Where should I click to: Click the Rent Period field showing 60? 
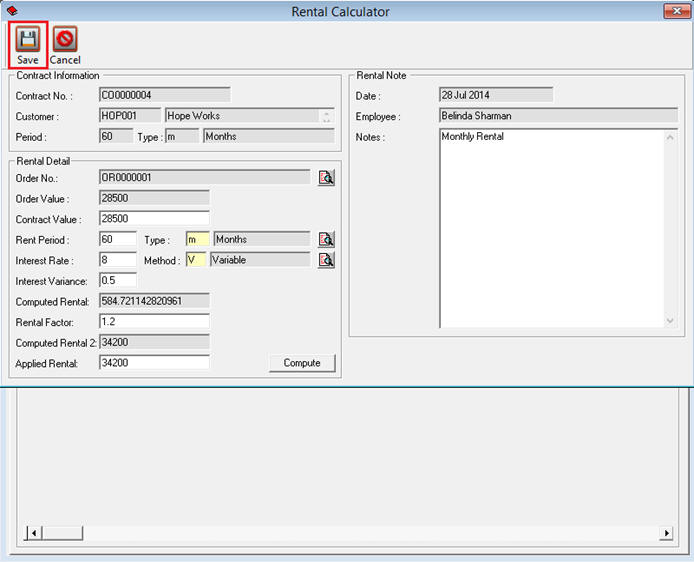(x=118, y=239)
